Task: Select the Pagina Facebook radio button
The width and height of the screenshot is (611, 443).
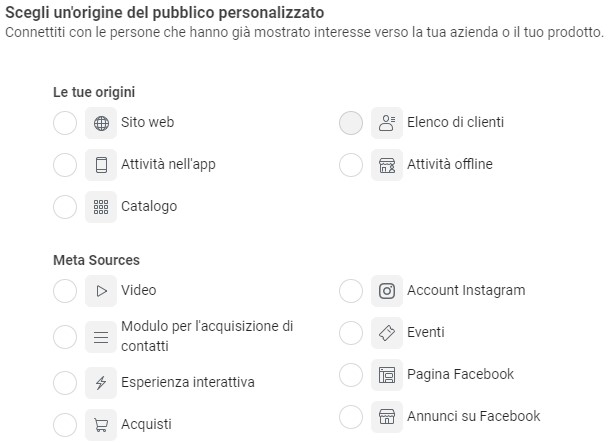Action: 351,375
